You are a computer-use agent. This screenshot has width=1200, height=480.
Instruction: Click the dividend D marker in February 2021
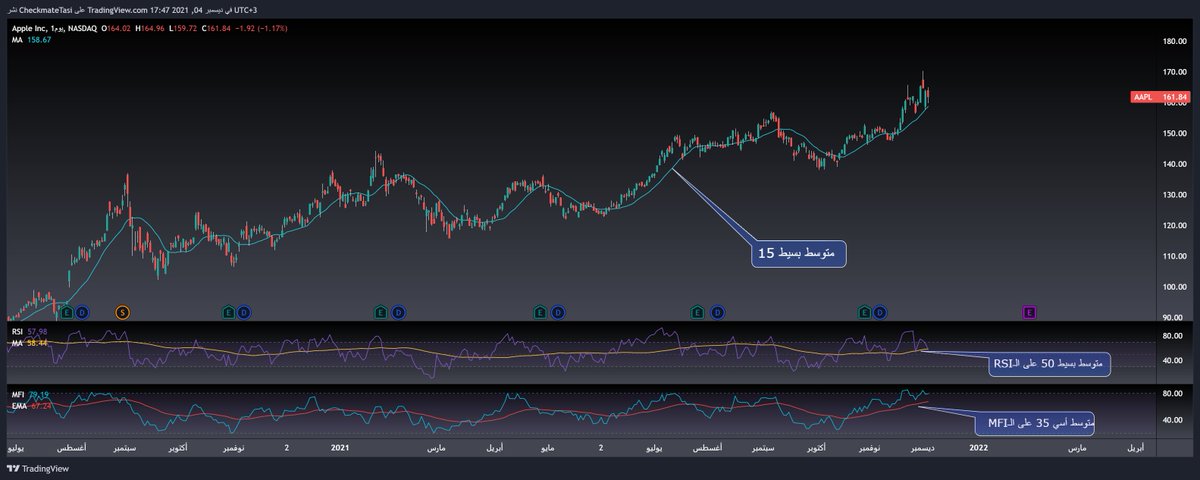click(398, 313)
